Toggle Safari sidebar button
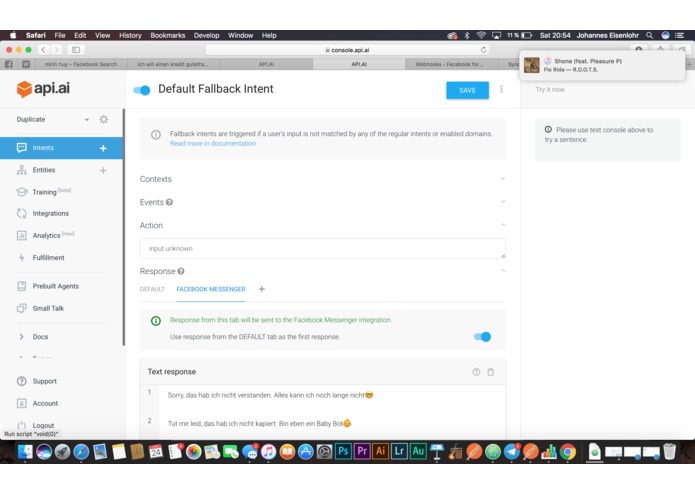This screenshot has height=494, width=695. pyautogui.click(x=76, y=50)
